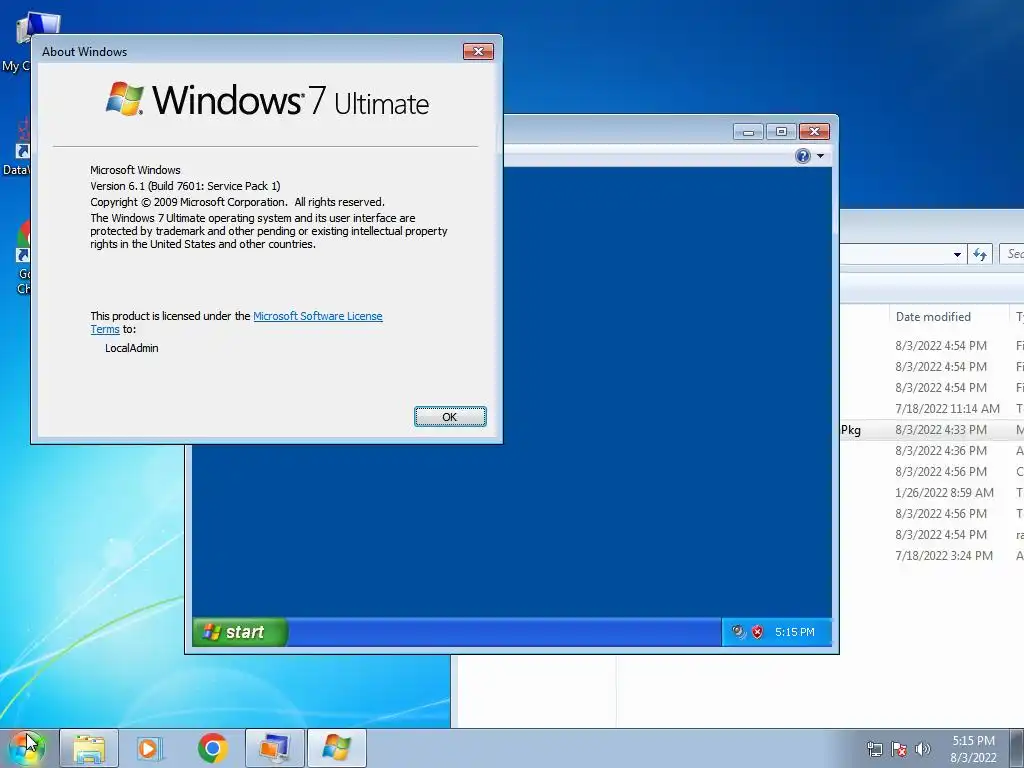Image resolution: width=1024 pixels, height=768 pixels.
Task: Launch Windows Media Player from taskbar
Action: [150, 748]
